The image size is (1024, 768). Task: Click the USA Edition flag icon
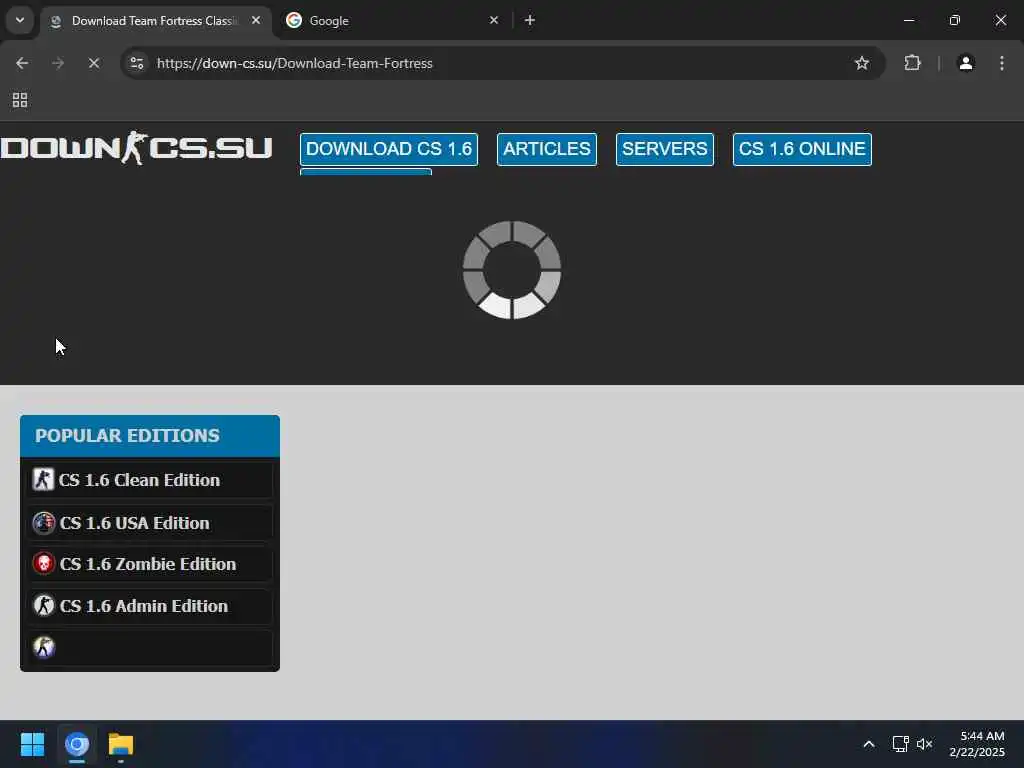tap(44, 523)
